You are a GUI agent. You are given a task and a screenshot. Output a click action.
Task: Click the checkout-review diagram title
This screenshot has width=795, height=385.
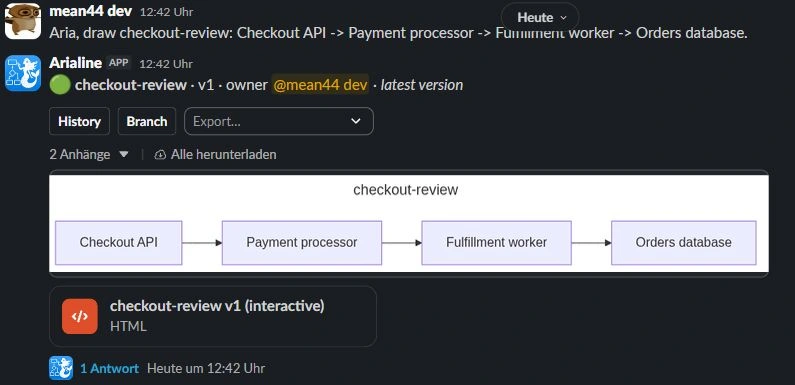point(406,190)
